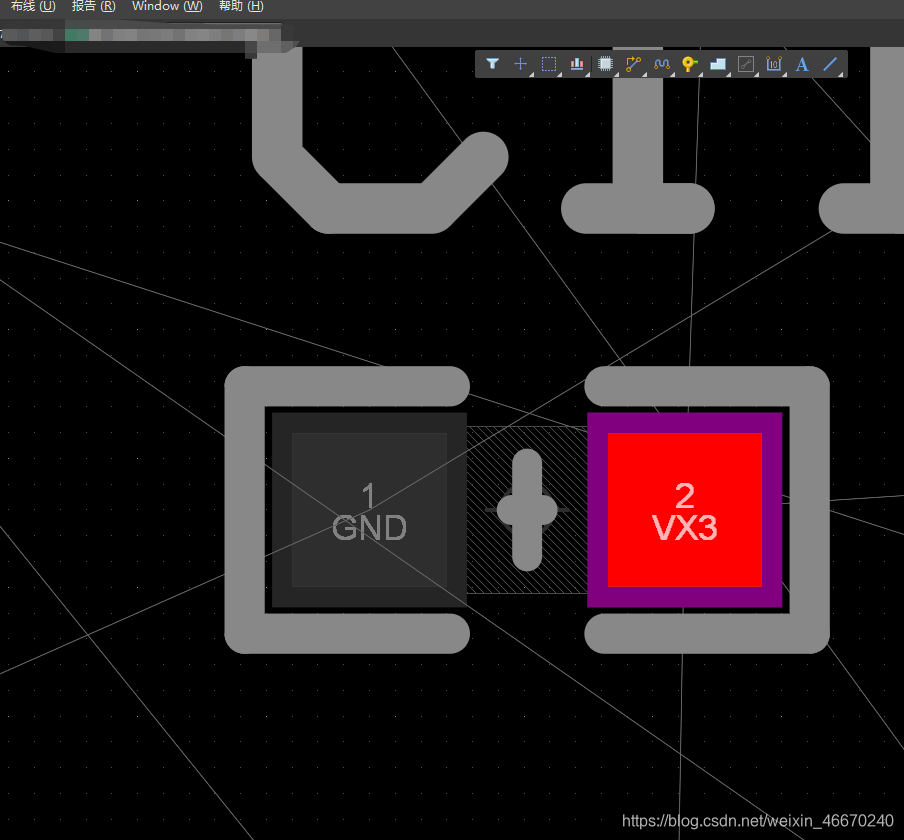Click the place keepout tool icon
Viewport: 904px width, 840px height.
pyautogui.click(x=745, y=64)
